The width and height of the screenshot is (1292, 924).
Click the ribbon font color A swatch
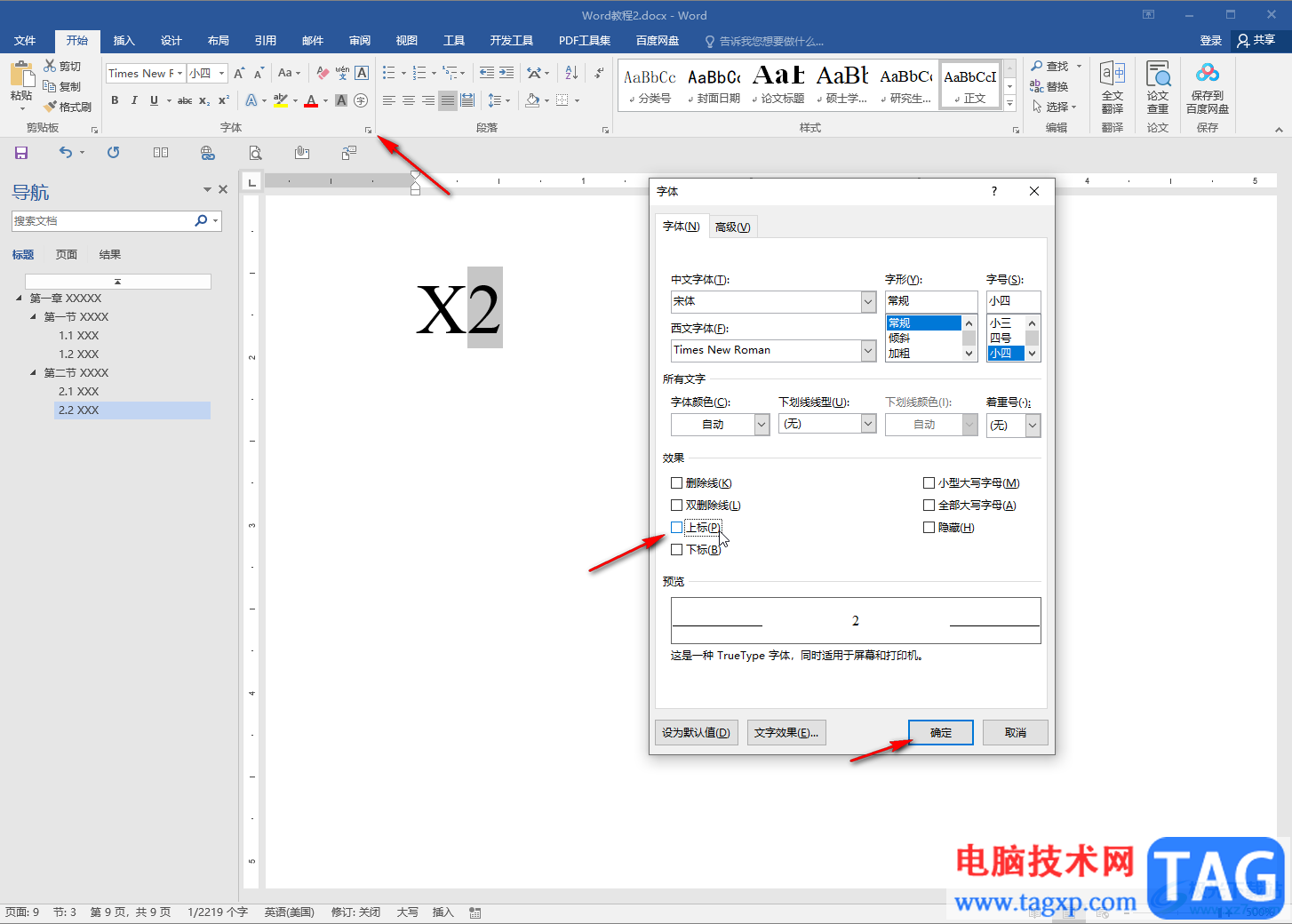310,101
